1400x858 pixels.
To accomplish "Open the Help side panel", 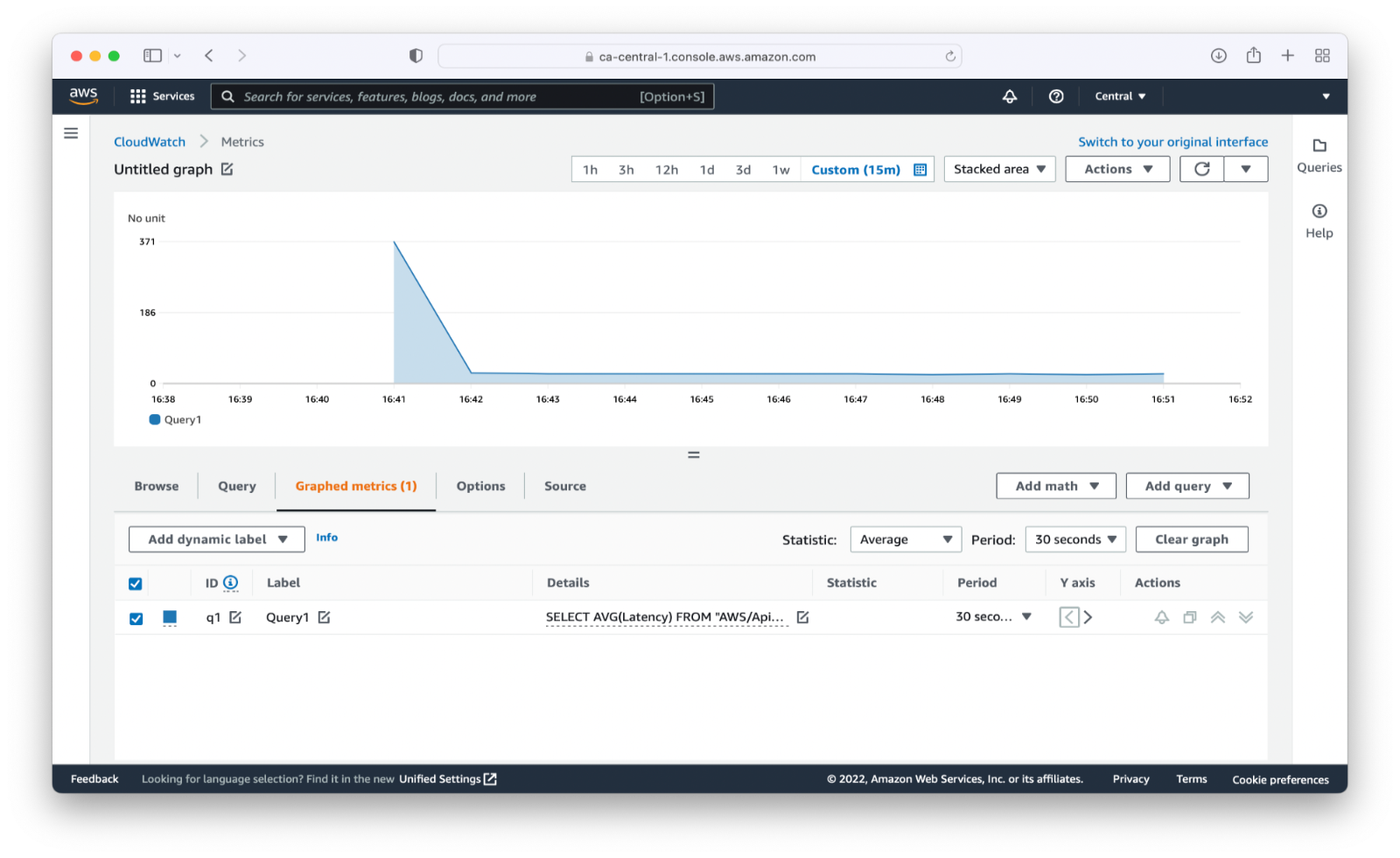I will point(1319,221).
